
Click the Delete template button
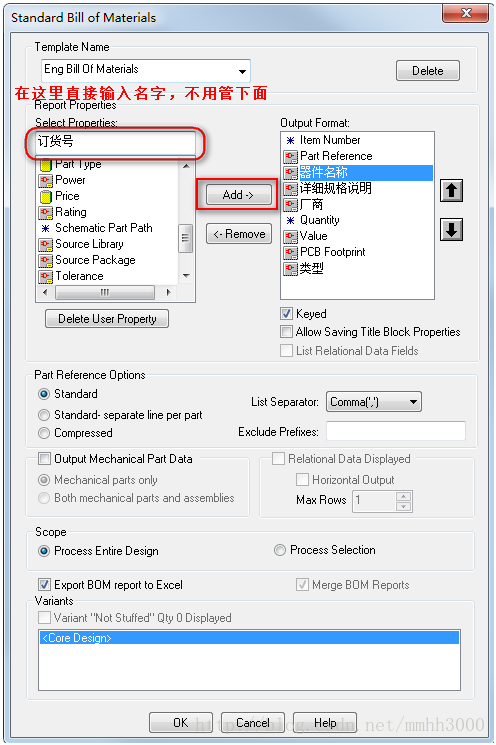pos(428,71)
